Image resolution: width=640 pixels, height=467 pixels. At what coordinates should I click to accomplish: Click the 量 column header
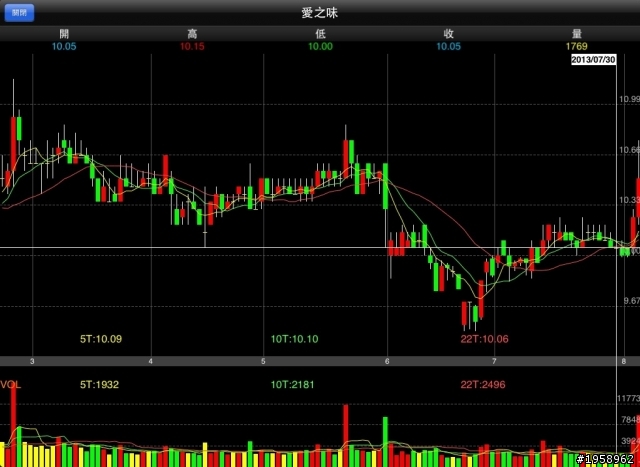click(577, 34)
